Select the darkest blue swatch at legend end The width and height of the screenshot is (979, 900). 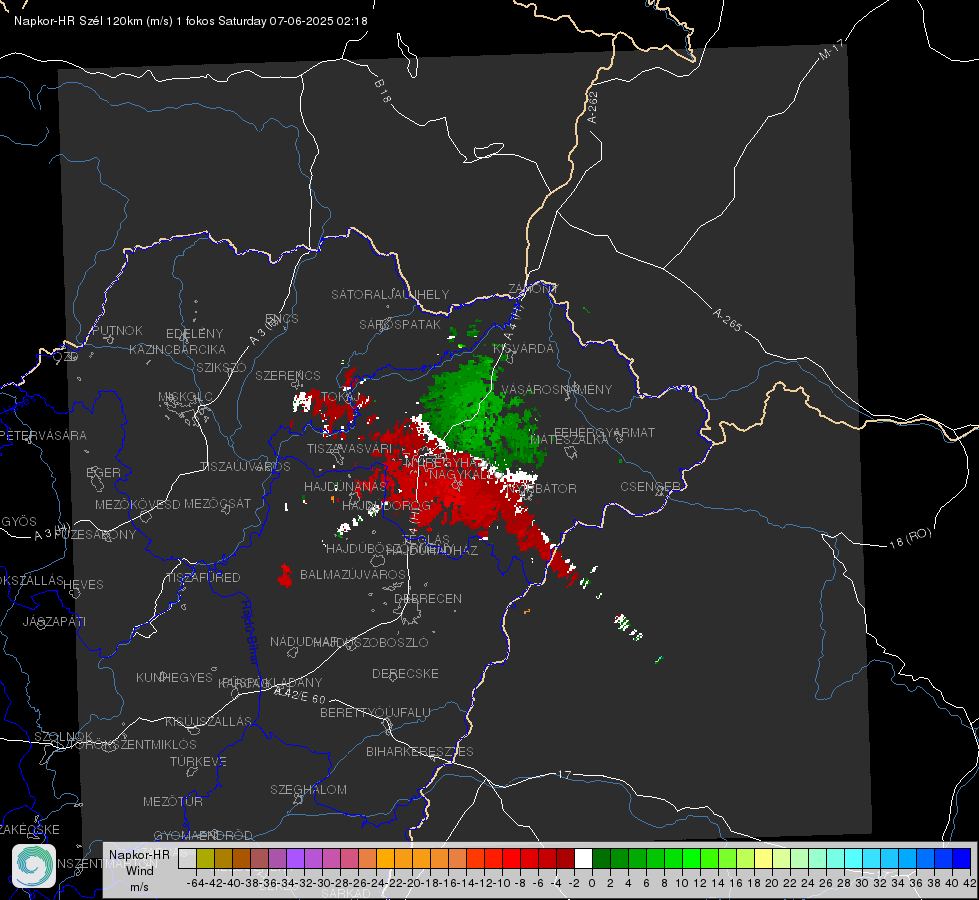[x=962, y=859]
